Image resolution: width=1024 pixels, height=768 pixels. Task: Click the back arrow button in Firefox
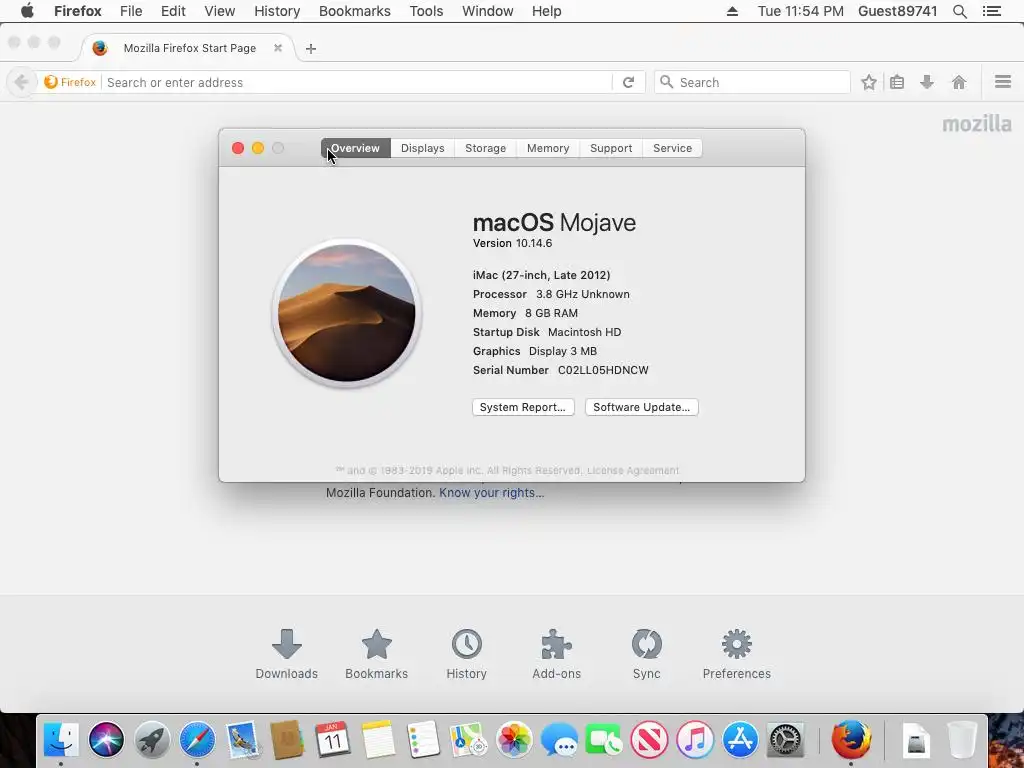click(x=21, y=82)
